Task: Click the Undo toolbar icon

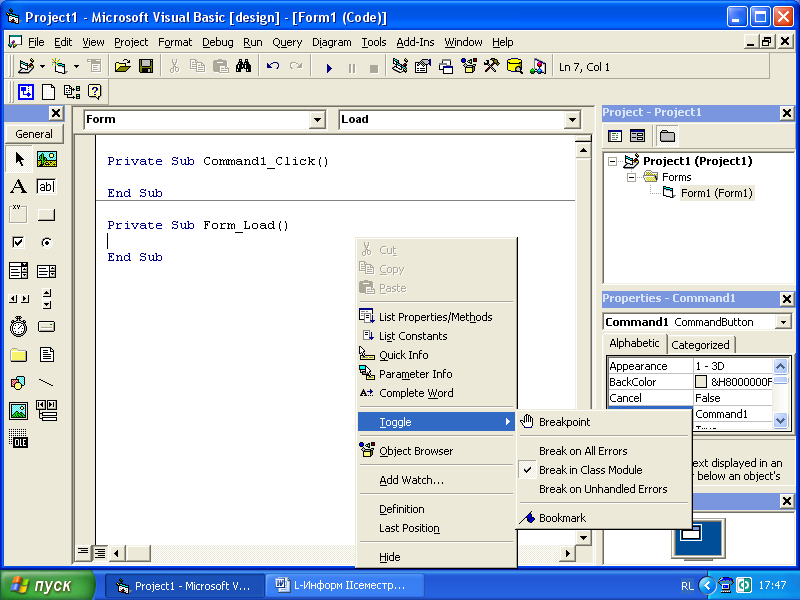Action: pyautogui.click(x=273, y=66)
